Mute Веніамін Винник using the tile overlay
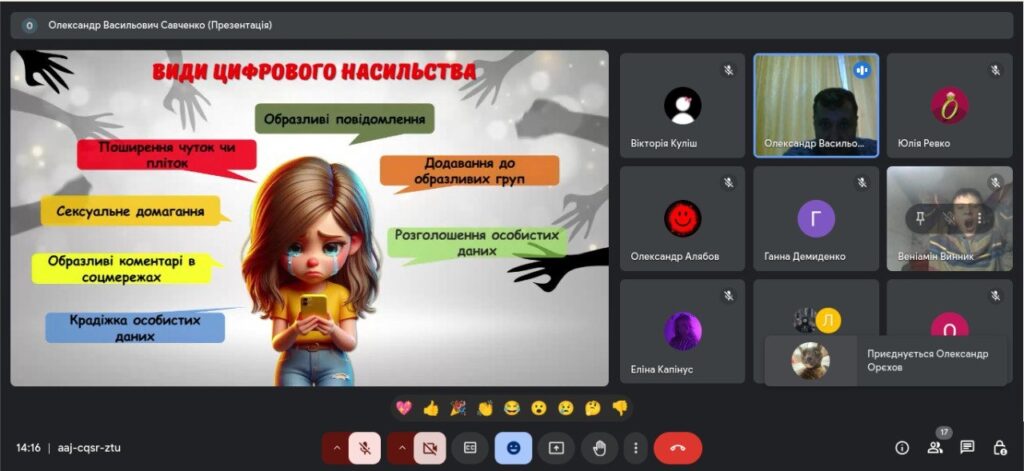Image resolution: width=1024 pixels, height=471 pixels. pos(950,219)
